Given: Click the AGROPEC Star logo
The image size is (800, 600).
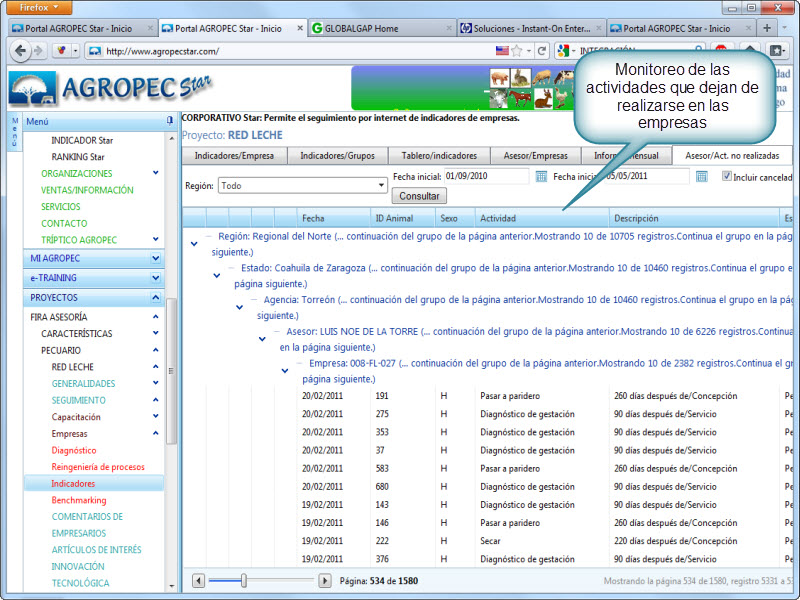Looking at the screenshot, I should [111, 88].
